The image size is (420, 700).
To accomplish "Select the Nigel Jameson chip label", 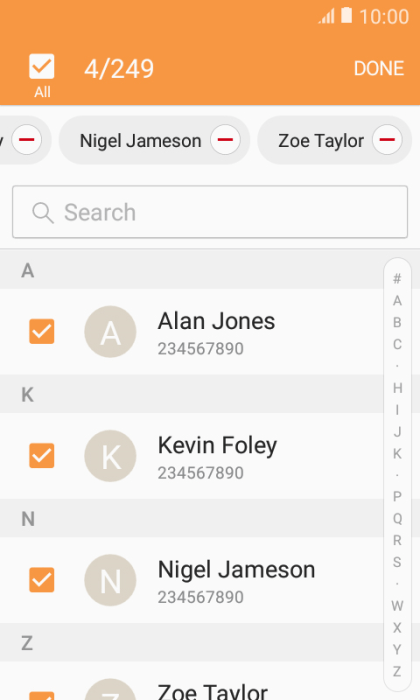I will (140, 141).
